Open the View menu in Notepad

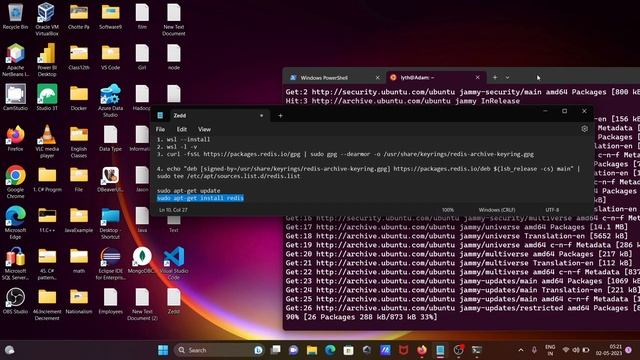click(204, 129)
